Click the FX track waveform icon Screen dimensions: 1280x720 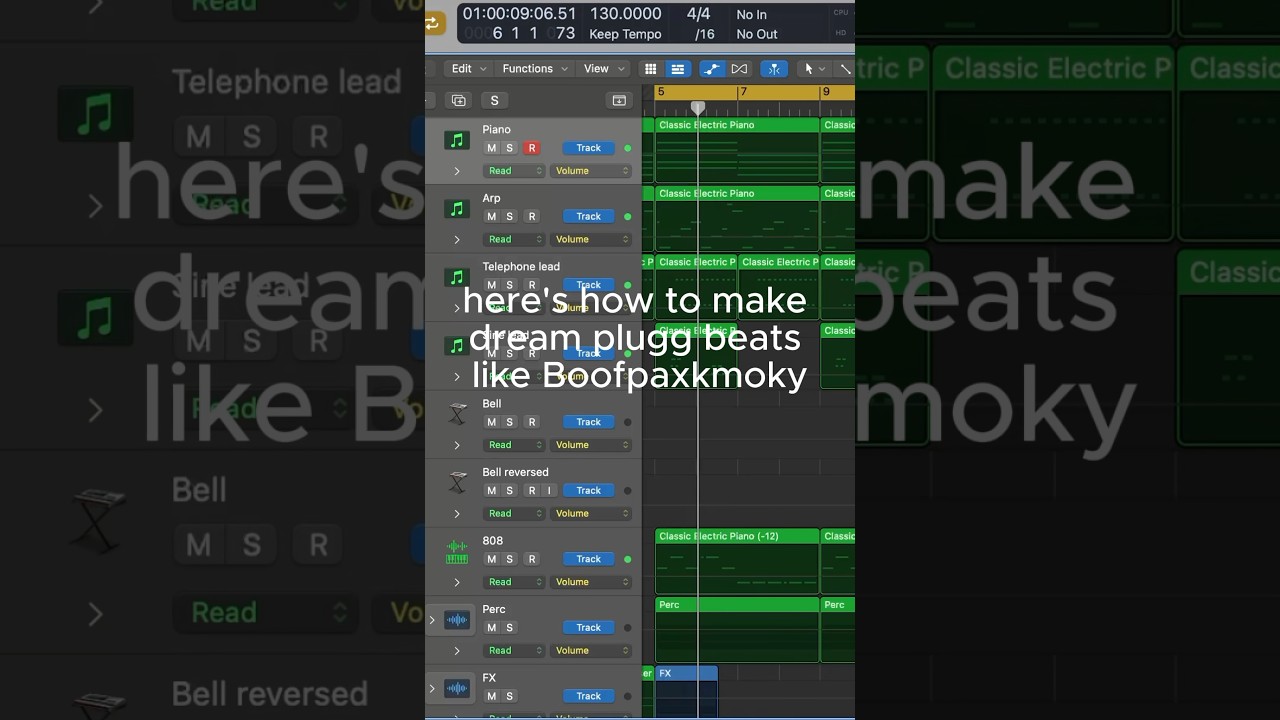457,688
